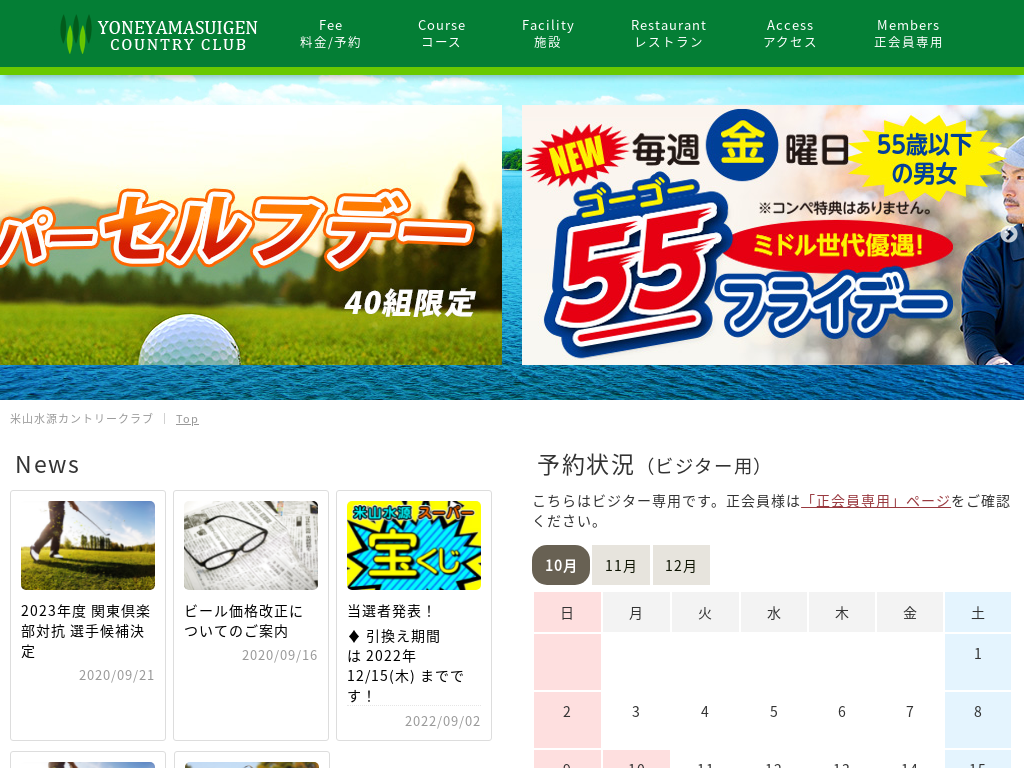Click the Top breadcrumb link

pos(187,419)
